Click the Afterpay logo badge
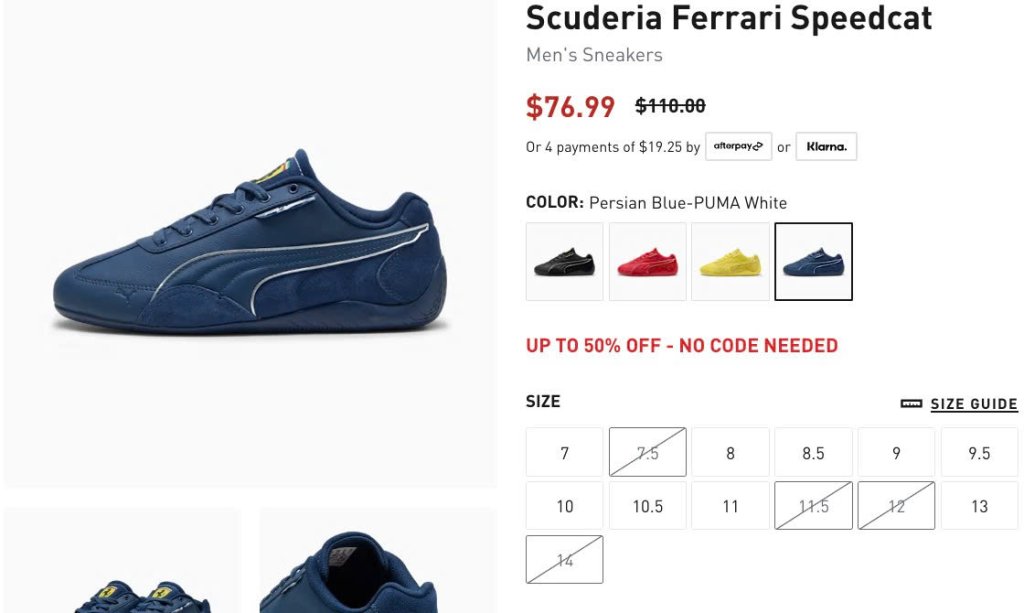Viewport: 1024px width, 613px height. point(739,146)
